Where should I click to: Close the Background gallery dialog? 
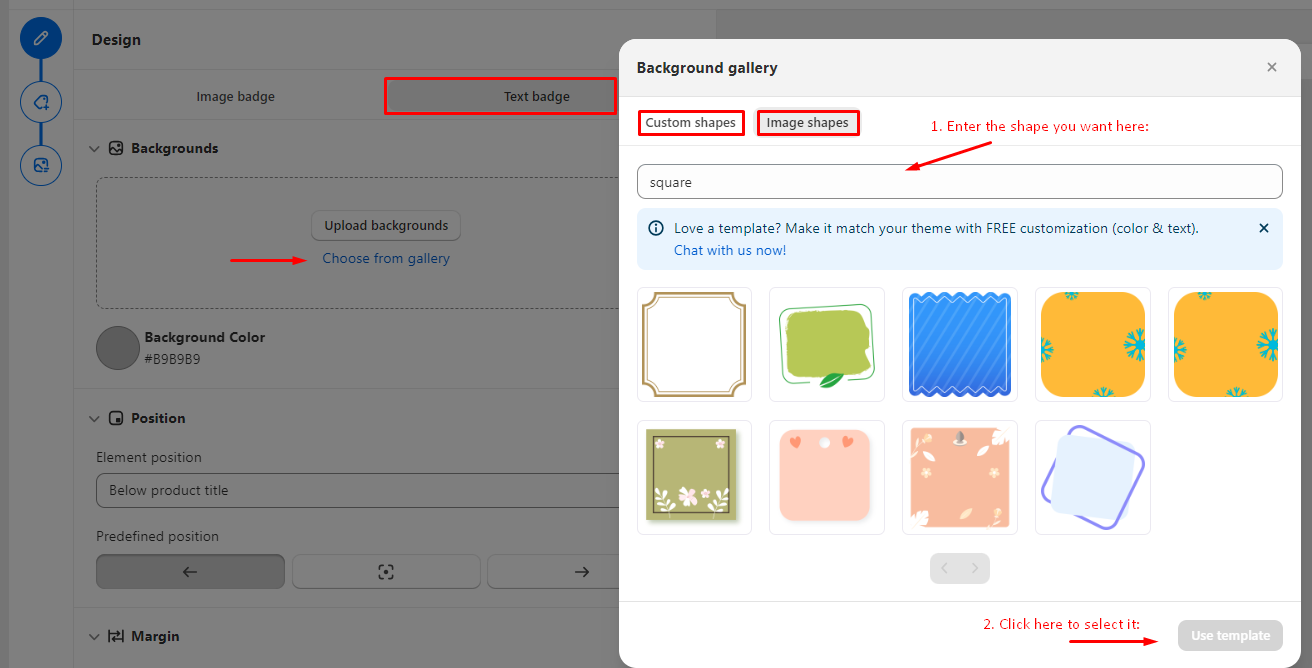1271,67
